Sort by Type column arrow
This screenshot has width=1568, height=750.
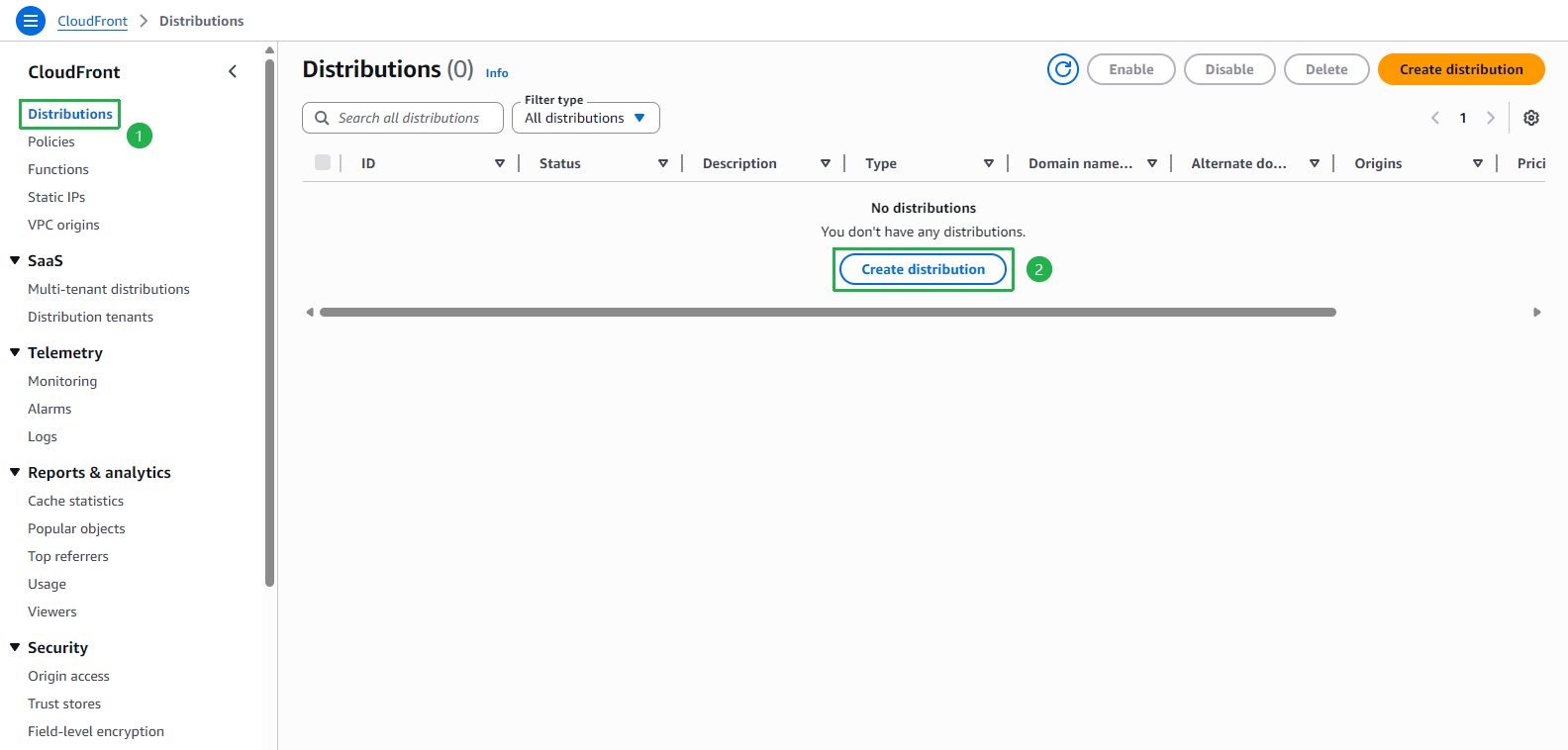[989, 163]
